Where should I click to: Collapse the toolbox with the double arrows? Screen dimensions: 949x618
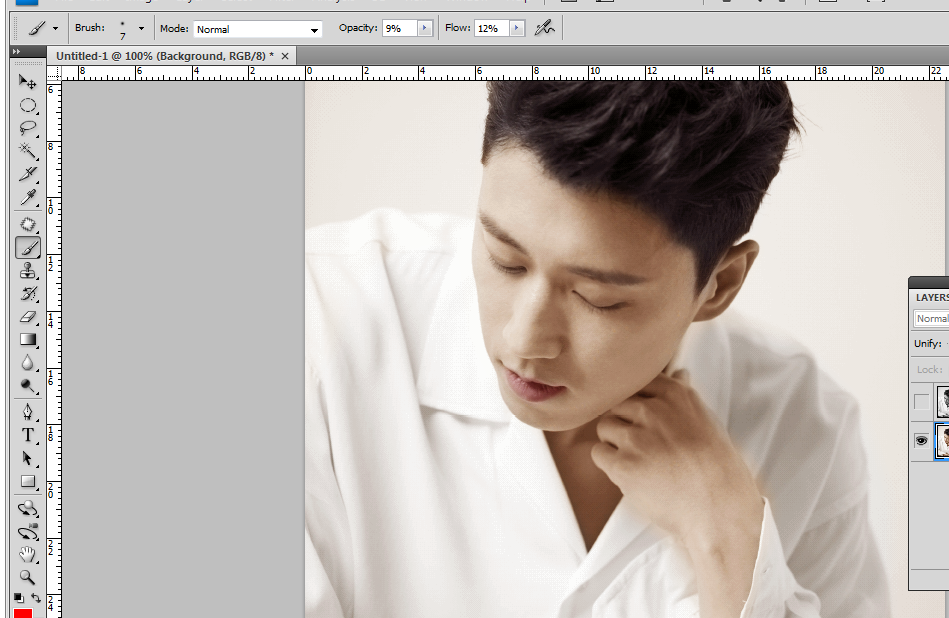16,52
